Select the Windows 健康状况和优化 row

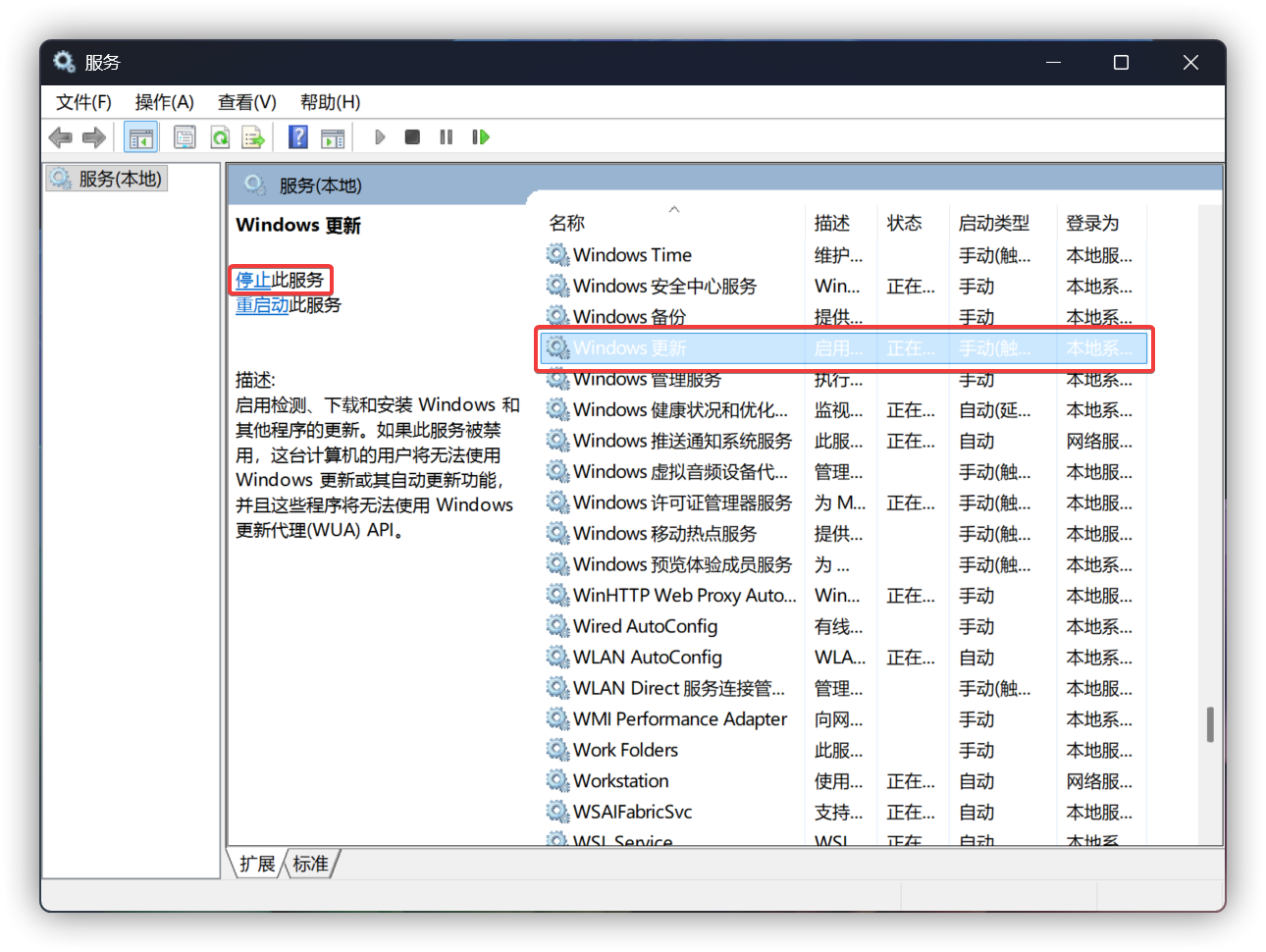pyautogui.click(x=844, y=410)
